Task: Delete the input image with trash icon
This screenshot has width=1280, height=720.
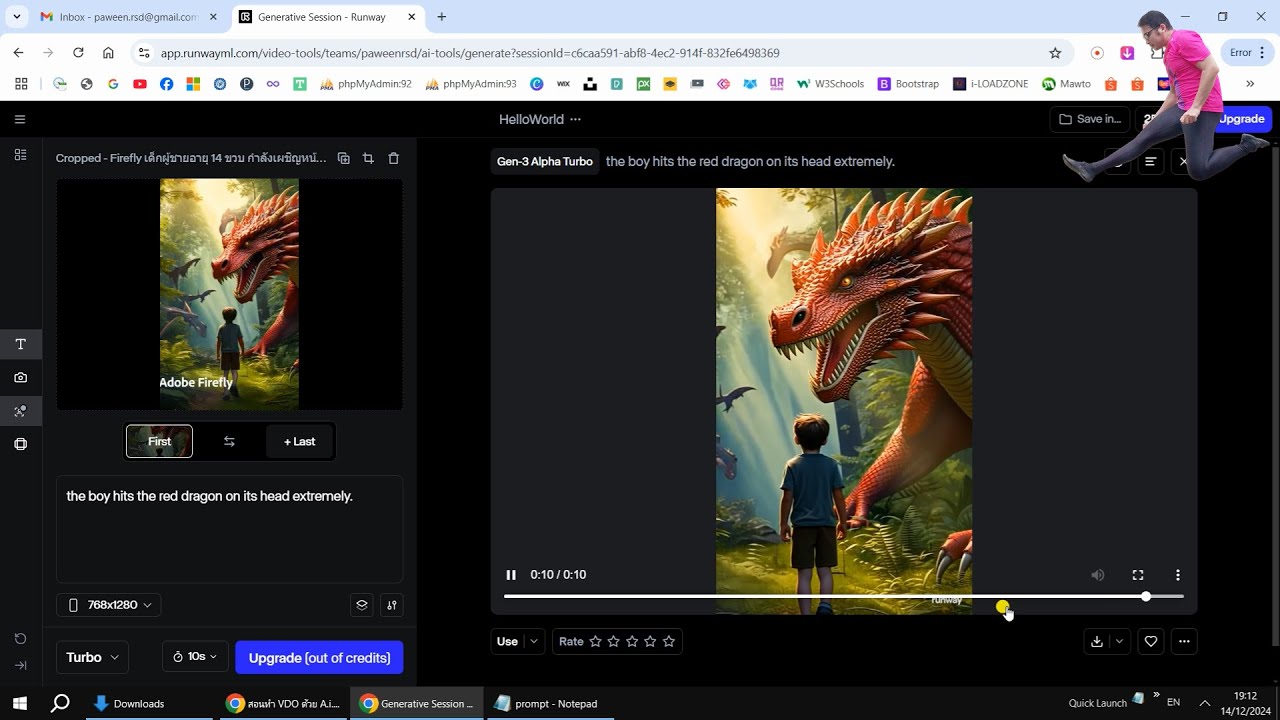Action: tap(393, 158)
